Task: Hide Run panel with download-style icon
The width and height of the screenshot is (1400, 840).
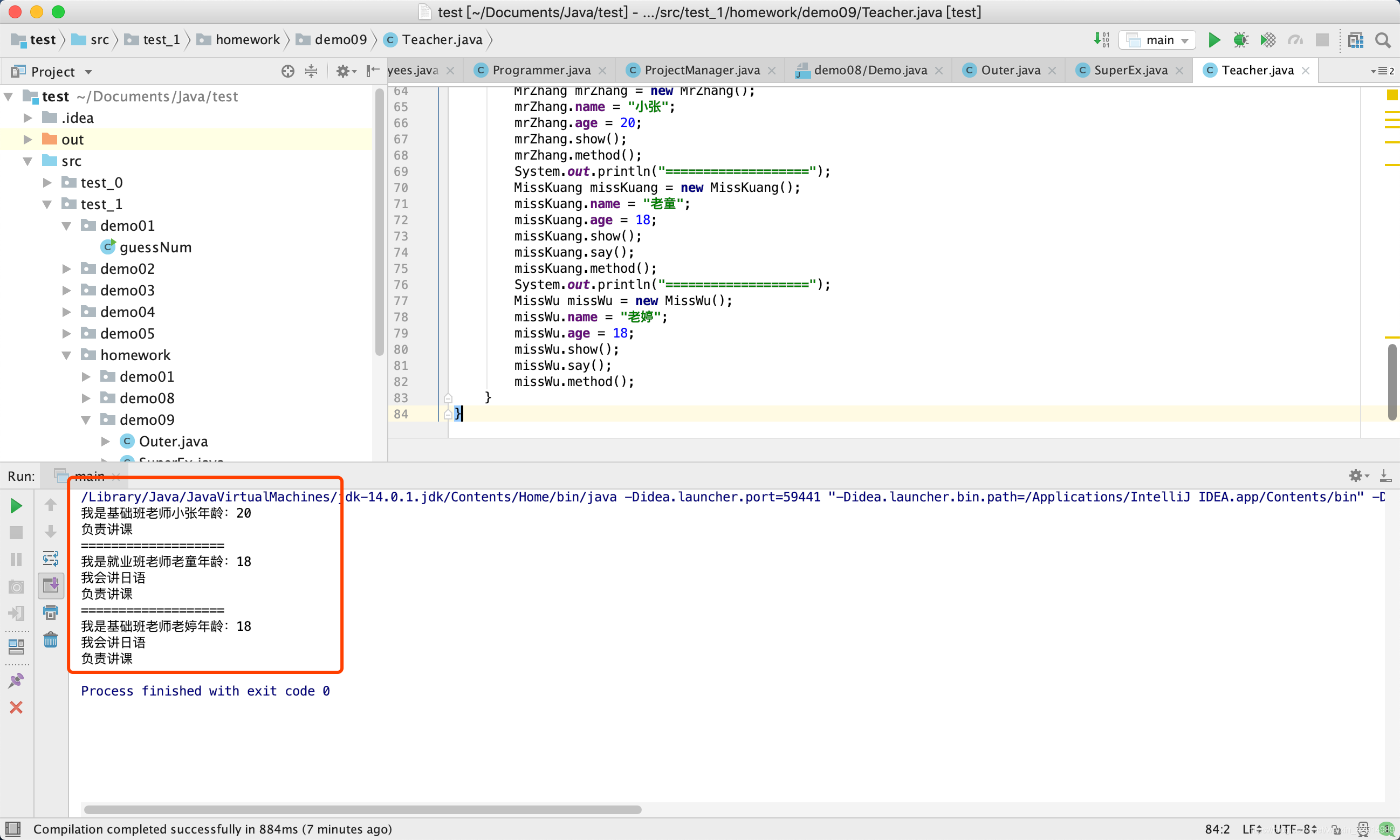Action: click(1385, 476)
